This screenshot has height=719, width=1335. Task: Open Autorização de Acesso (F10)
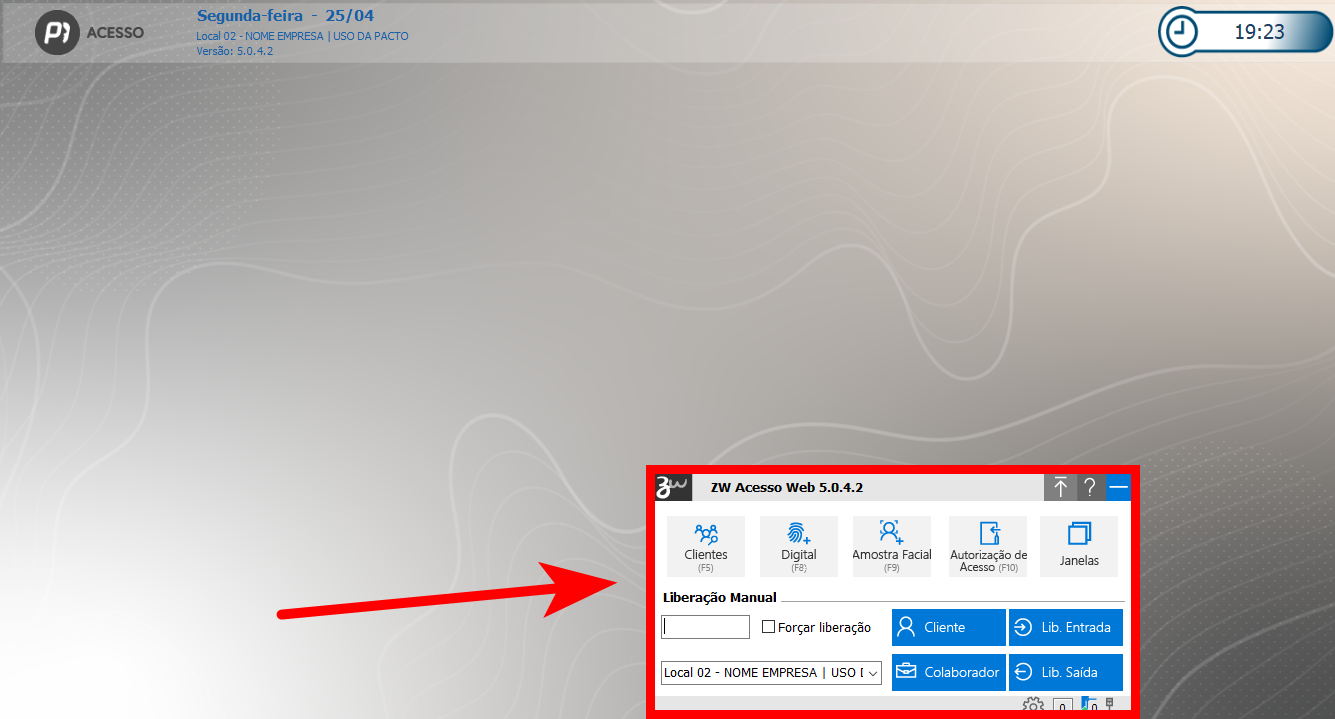(988, 546)
